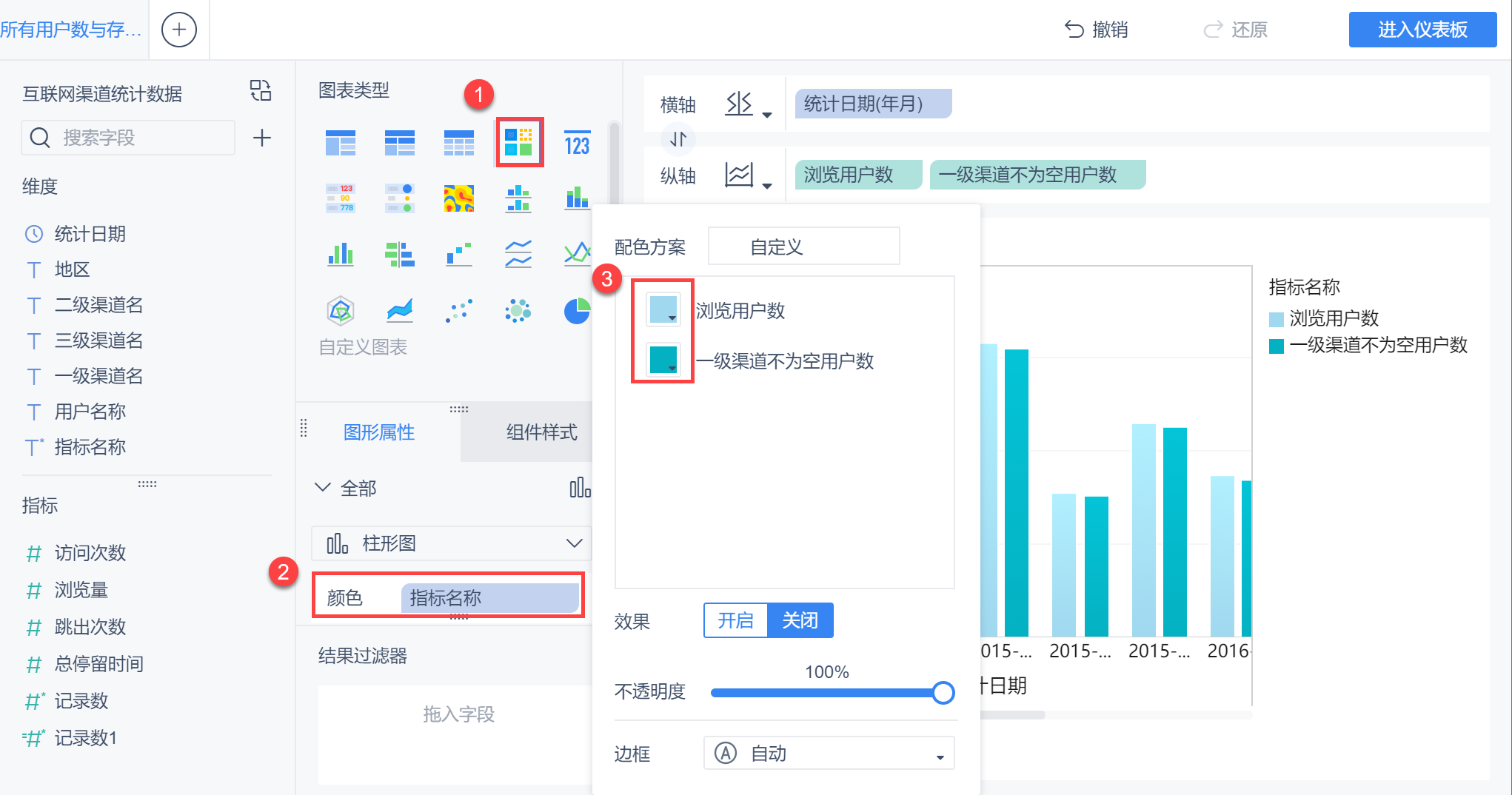This screenshot has width=1512, height=795.
Task: Click the 一级渠道不为空用户数 legend entry
Action: (x=1368, y=345)
